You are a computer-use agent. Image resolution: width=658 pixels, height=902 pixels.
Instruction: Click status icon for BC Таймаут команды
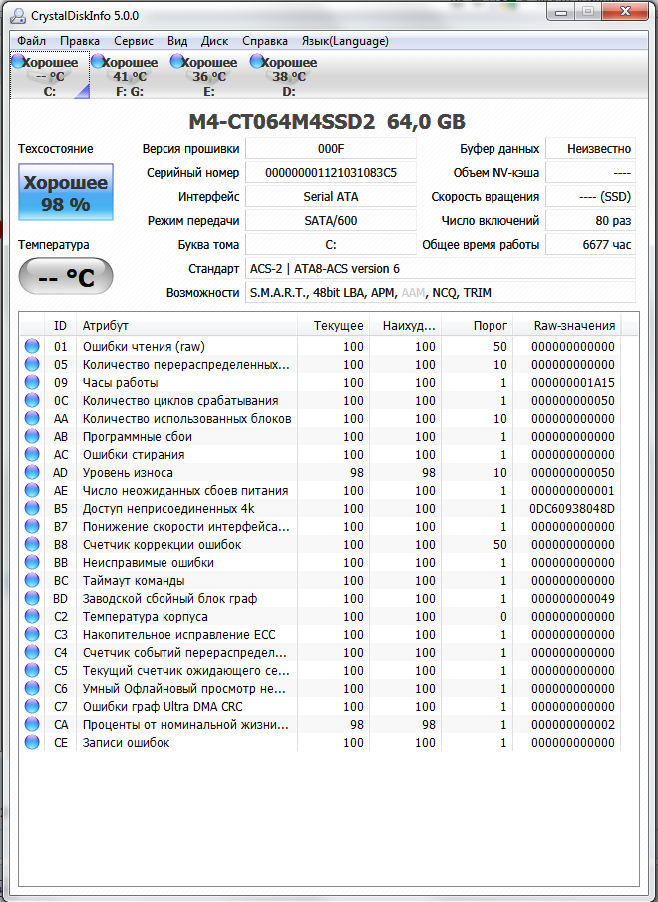point(32,580)
